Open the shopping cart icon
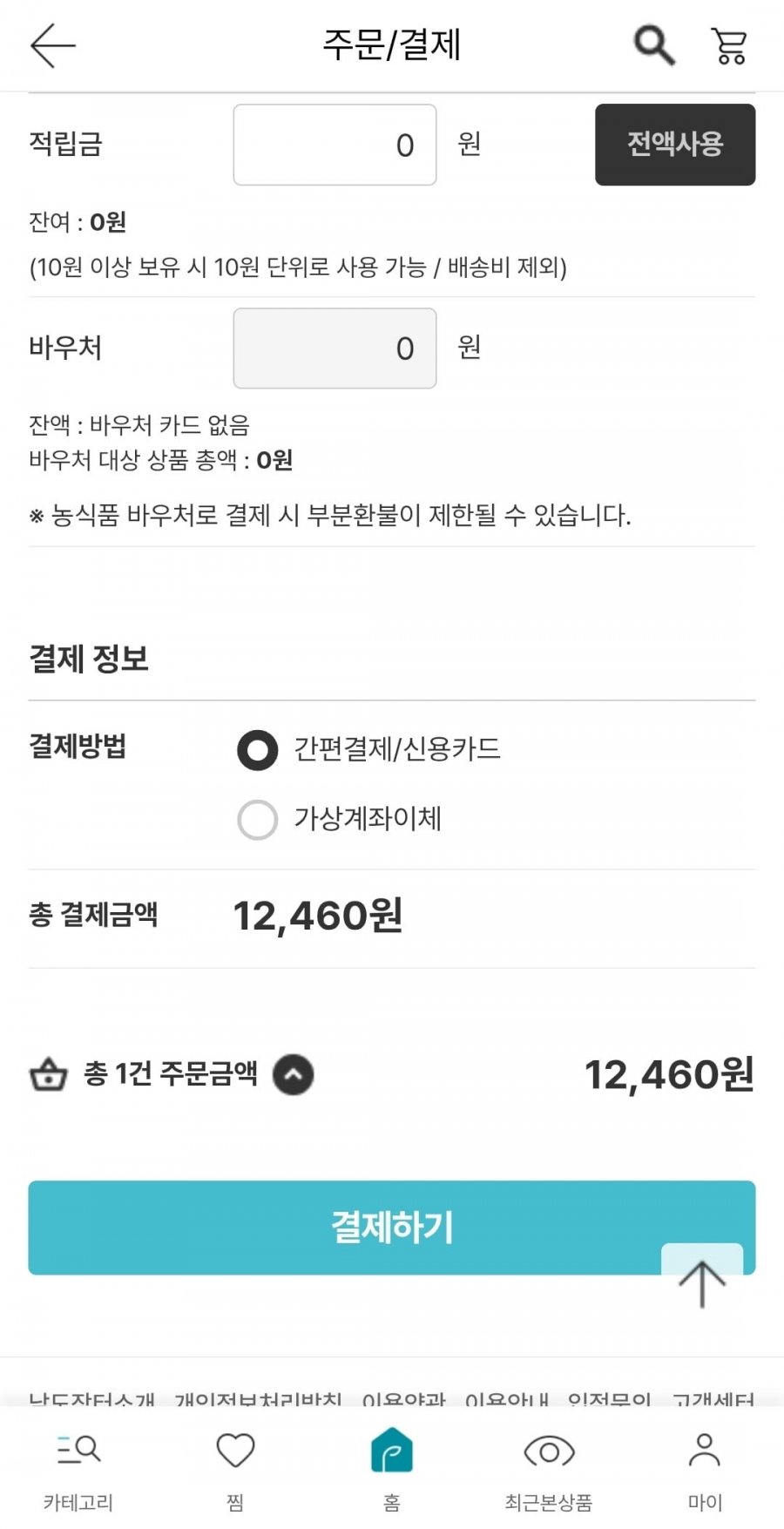Viewport: 784px width, 1529px height. pyautogui.click(x=729, y=45)
